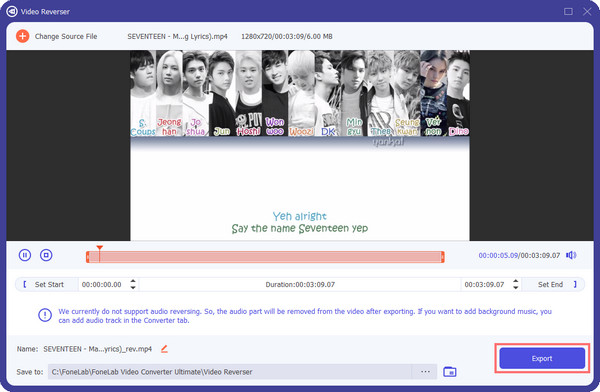
Task: Pause the video playback
Action: pos(25,255)
